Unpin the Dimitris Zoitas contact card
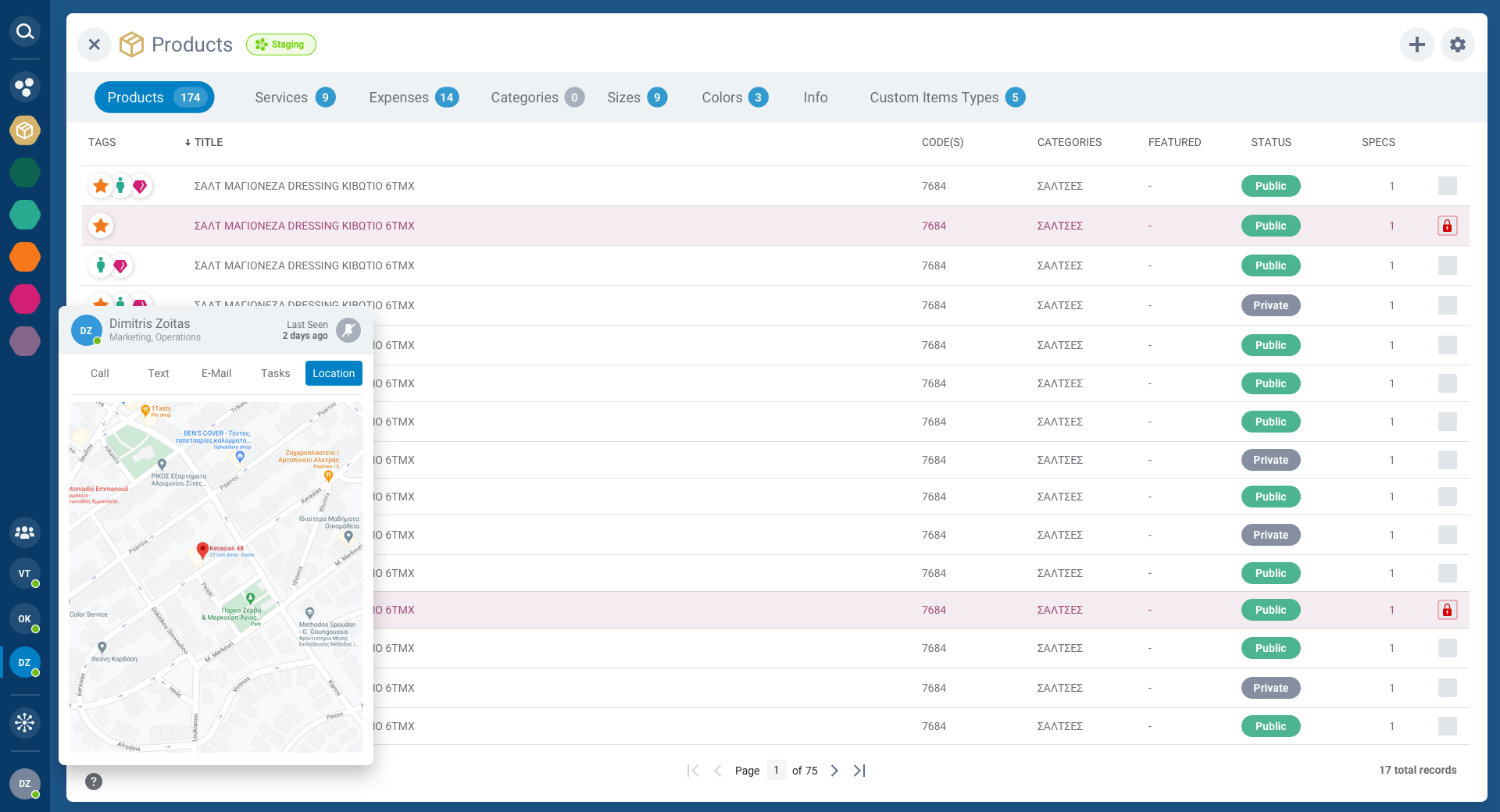This screenshot has height=812, width=1500. point(348,330)
